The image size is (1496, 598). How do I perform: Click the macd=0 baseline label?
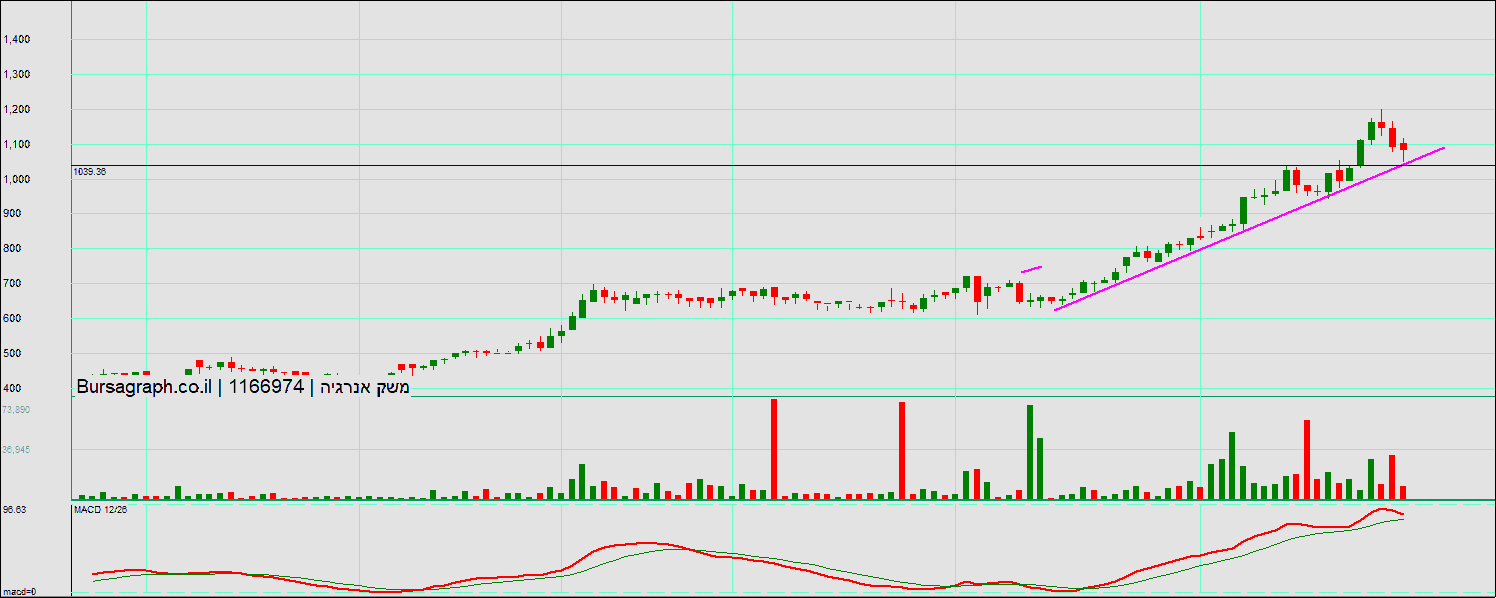tap(19, 591)
